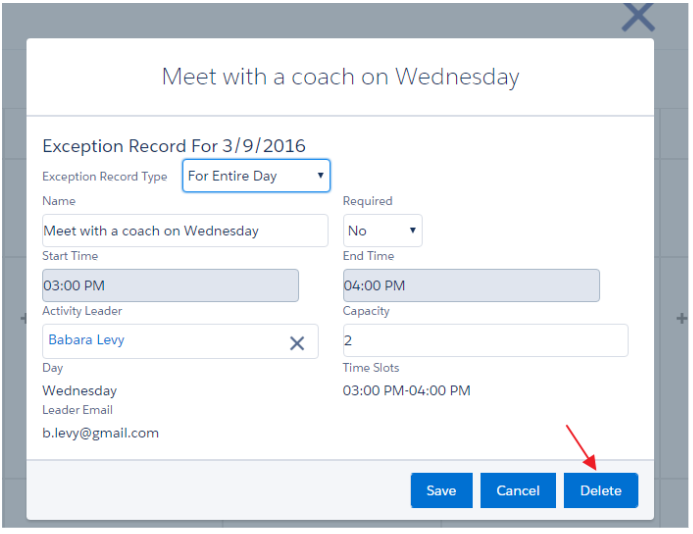Click the 'Exception Record For 3/9/2016' heading
The width and height of the screenshot is (693, 534).
[174, 146]
